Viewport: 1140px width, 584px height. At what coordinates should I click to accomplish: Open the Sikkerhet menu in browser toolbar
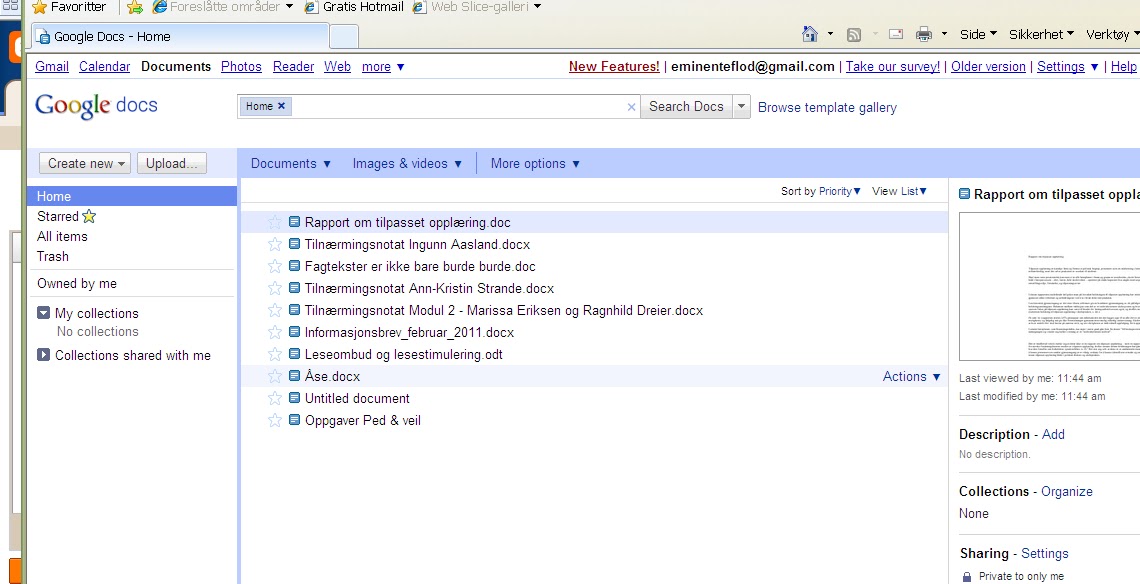[x=1041, y=34]
